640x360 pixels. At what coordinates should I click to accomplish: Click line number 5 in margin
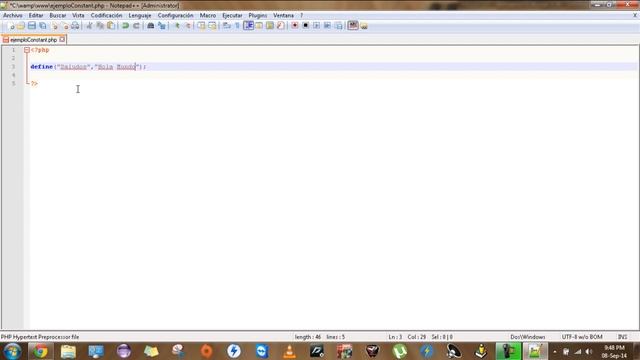13,83
